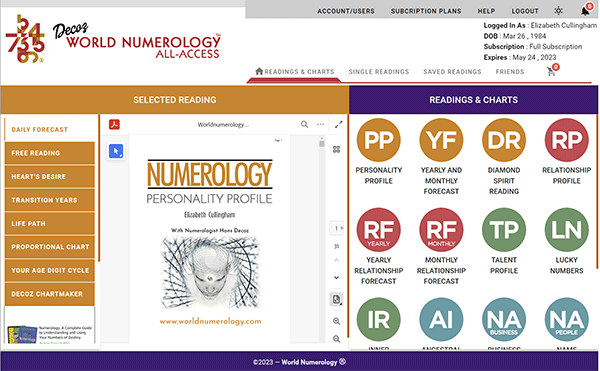Open the Help menu item
Viewport: 600px width, 371px height.
(x=486, y=11)
